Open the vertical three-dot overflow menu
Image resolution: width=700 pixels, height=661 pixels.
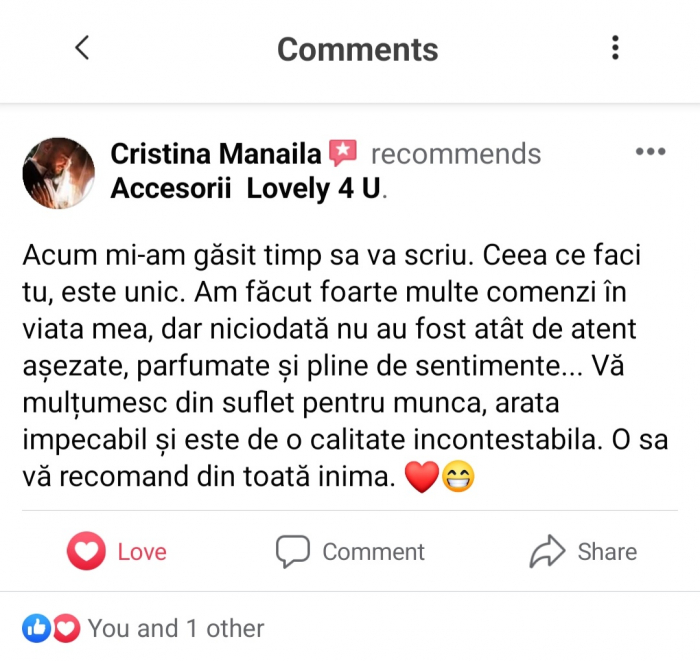point(615,47)
